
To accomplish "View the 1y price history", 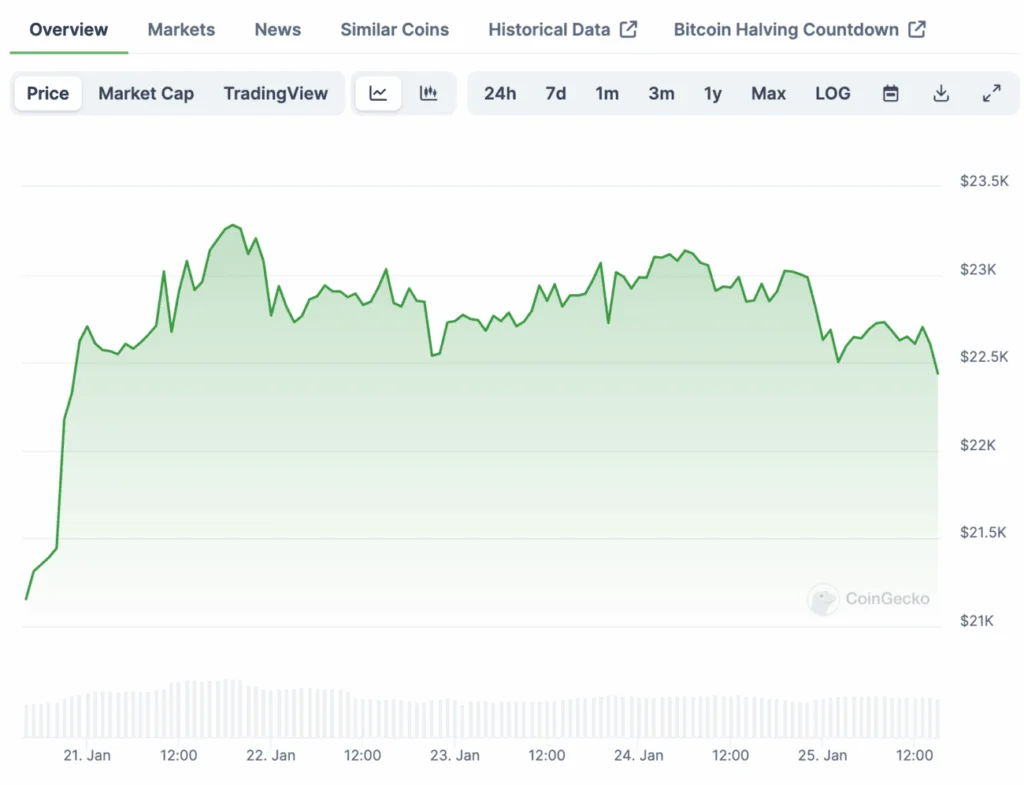I will [713, 93].
